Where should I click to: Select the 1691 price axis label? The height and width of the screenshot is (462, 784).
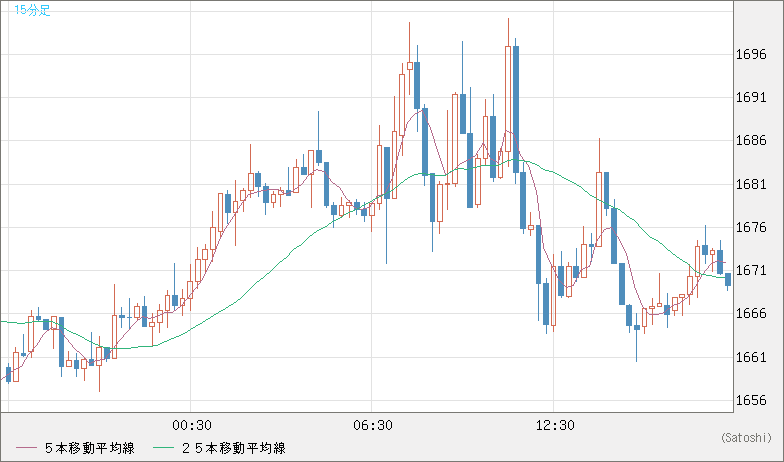pyautogui.click(x=751, y=98)
